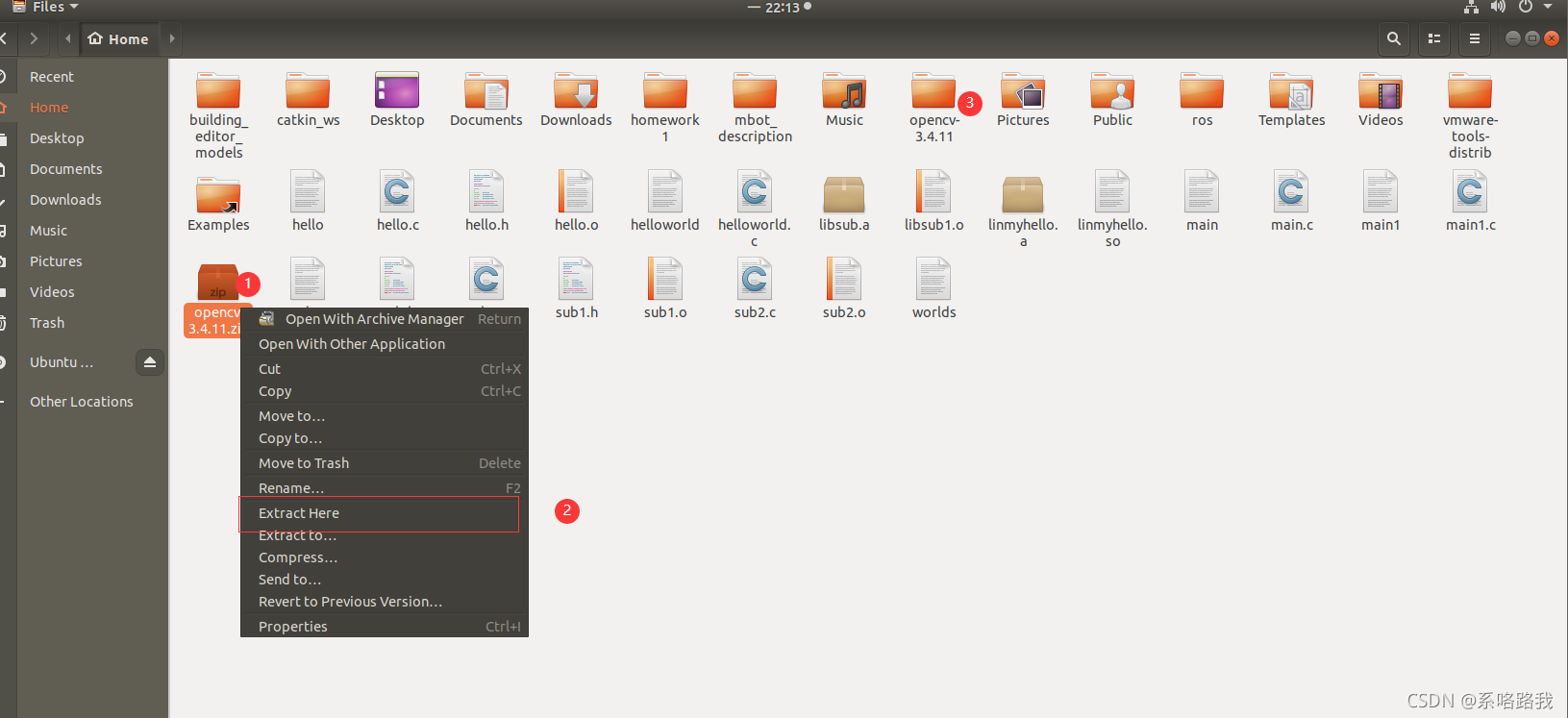This screenshot has width=1568, height=718.
Task: Open Properties from the context menu
Action: click(385, 627)
